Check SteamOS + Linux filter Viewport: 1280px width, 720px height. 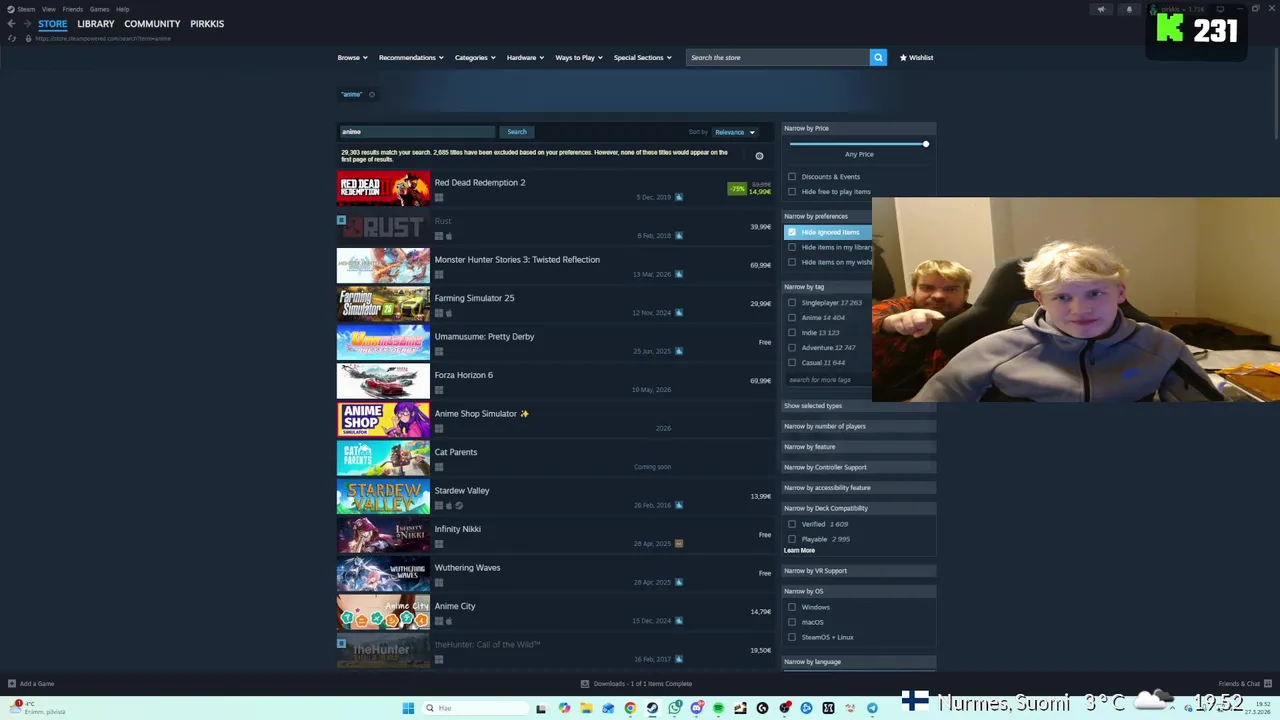click(792, 637)
